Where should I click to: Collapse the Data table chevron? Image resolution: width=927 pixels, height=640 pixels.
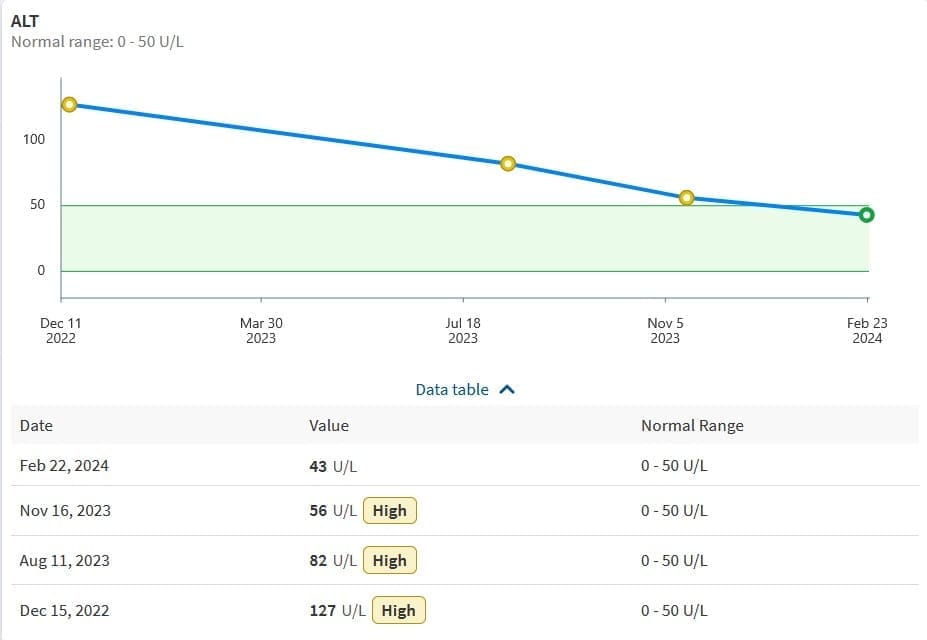point(506,390)
